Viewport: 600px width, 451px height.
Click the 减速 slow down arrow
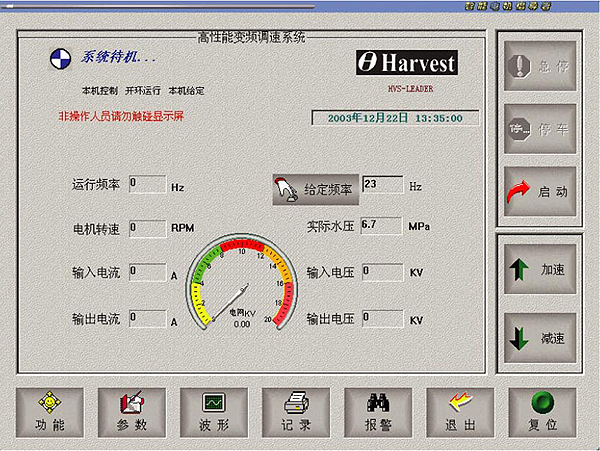pyautogui.click(x=540, y=337)
